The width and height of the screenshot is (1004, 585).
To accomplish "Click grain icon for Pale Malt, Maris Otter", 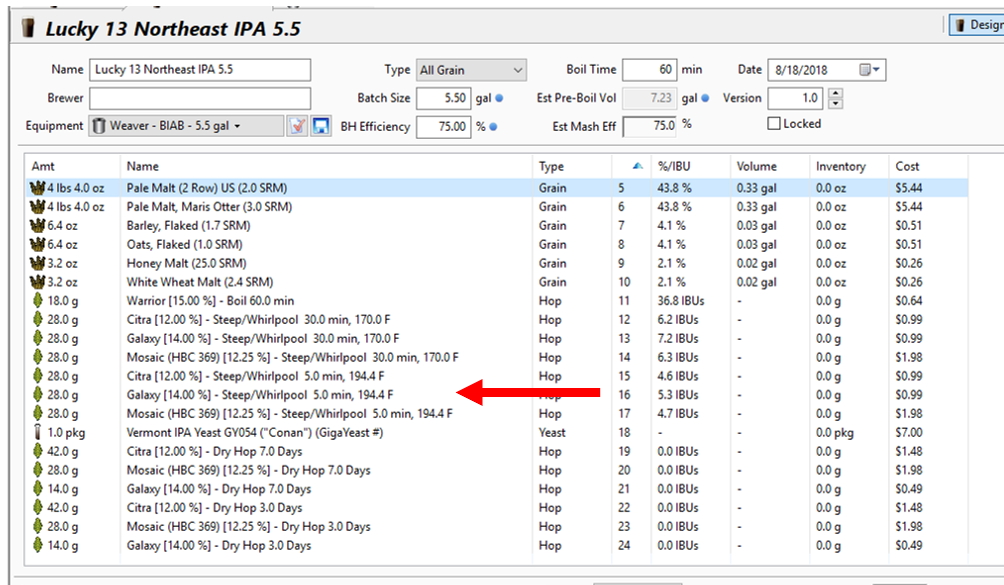I will pyautogui.click(x=37, y=207).
